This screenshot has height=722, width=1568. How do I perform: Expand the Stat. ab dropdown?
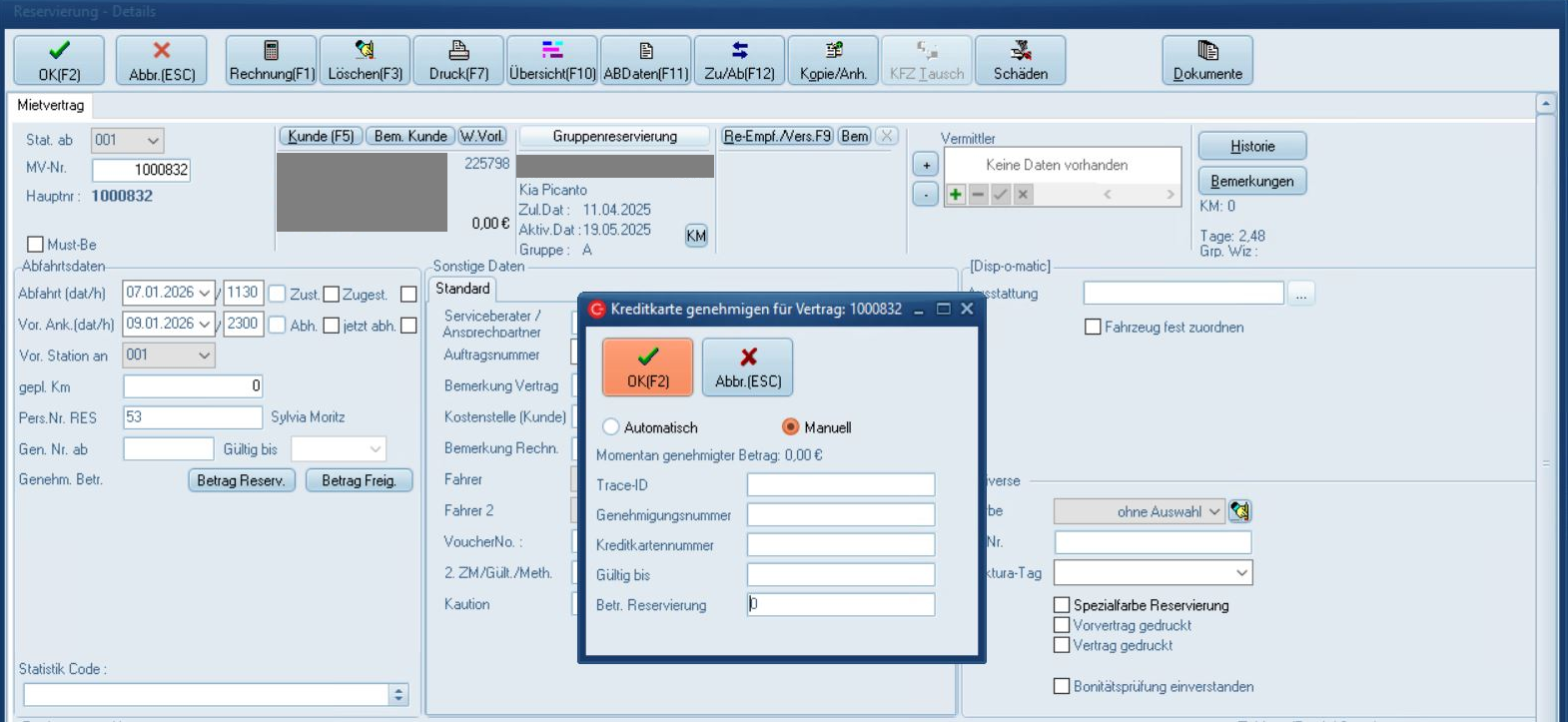[x=153, y=141]
